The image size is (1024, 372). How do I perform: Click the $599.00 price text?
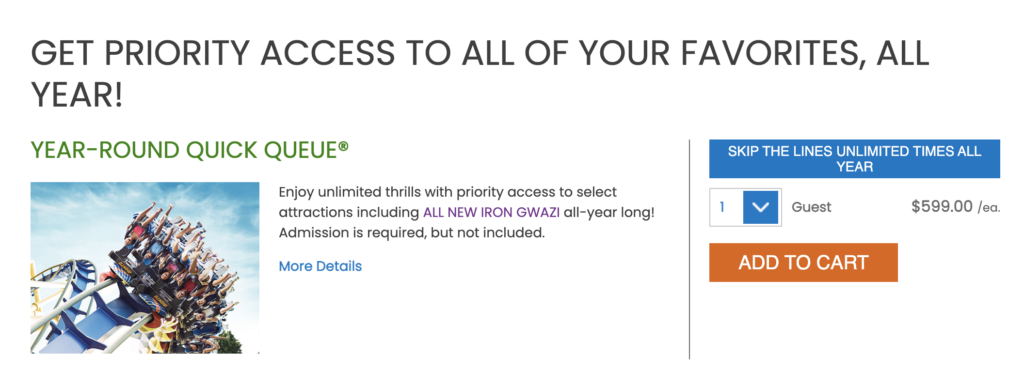[x=942, y=207]
